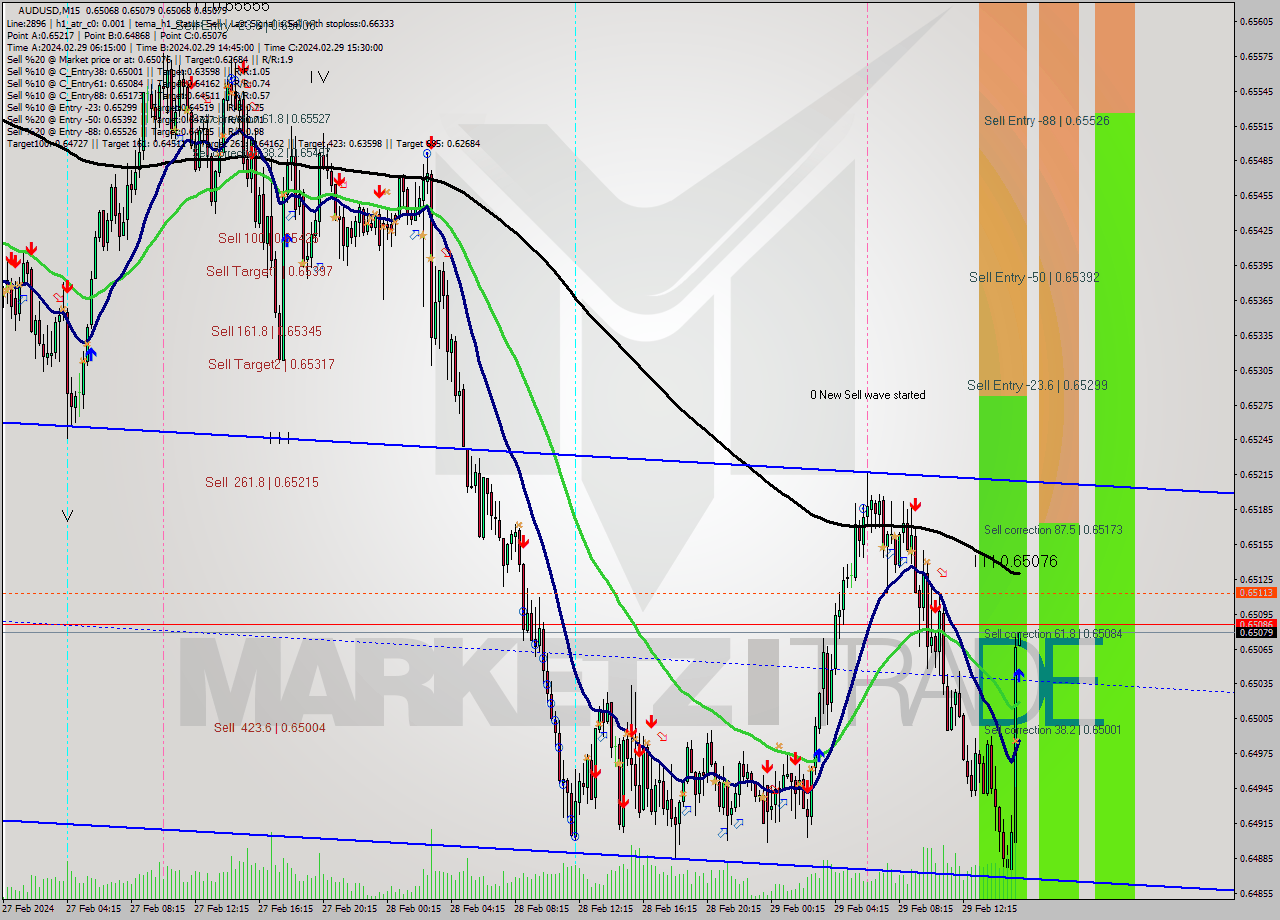The image size is (1280, 920).
Task: Select the 'Sell 261.8 | 0.65215' label
Action: pyautogui.click(x=262, y=482)
